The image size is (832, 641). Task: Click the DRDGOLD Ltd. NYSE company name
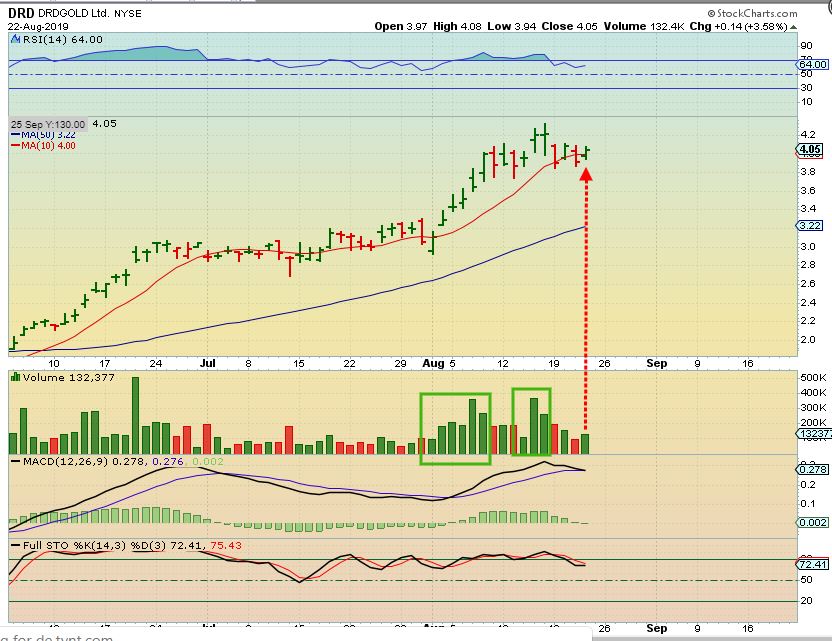click(x=89, y=13)
